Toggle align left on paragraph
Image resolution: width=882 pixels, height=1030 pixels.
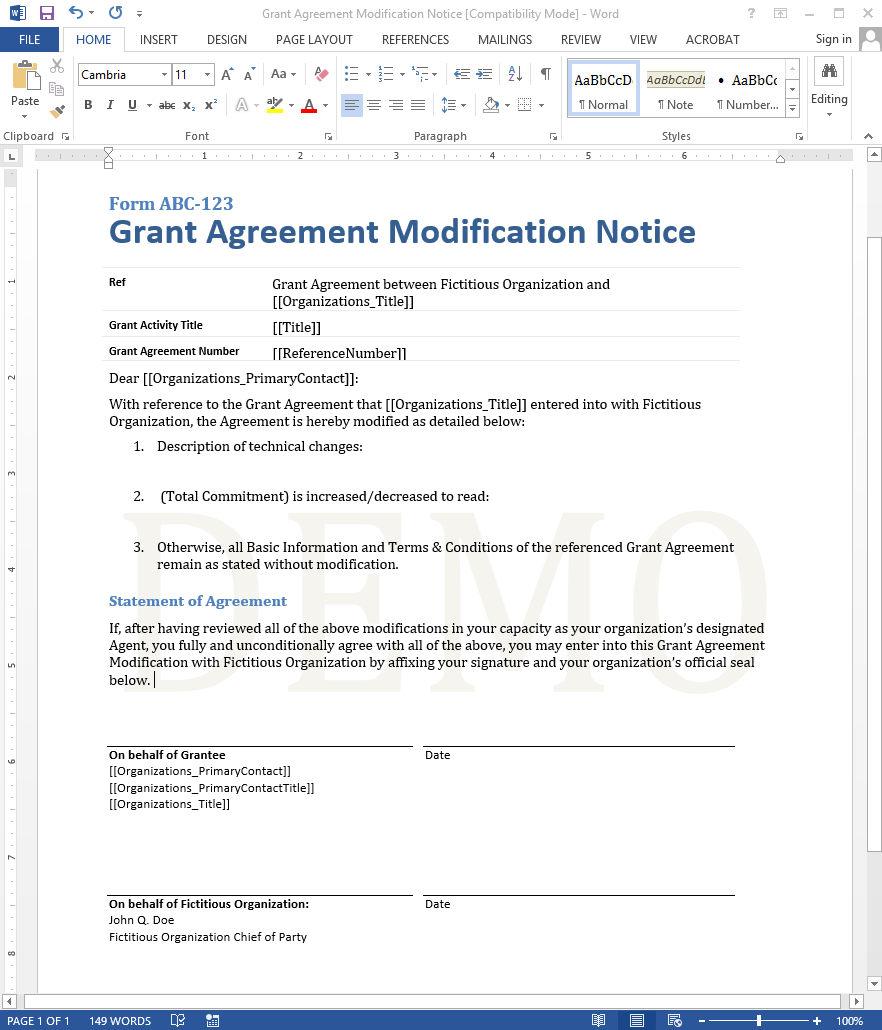tap(352, 105)
